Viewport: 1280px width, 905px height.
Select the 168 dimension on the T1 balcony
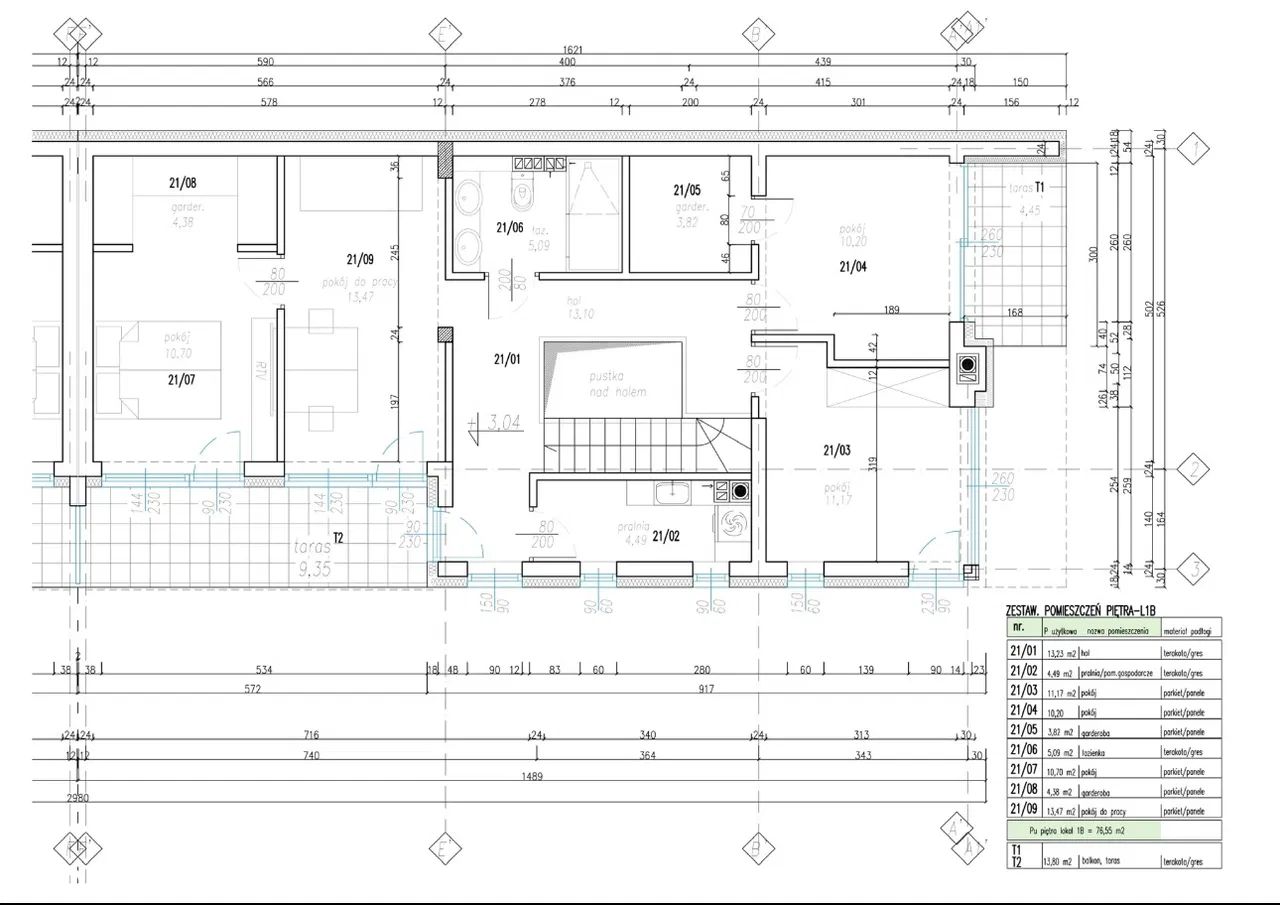click(1014, 314)
